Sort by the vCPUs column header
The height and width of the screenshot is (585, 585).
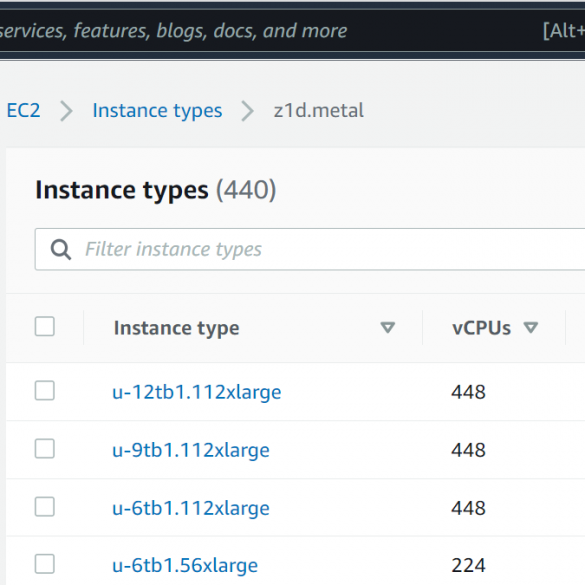481,328
